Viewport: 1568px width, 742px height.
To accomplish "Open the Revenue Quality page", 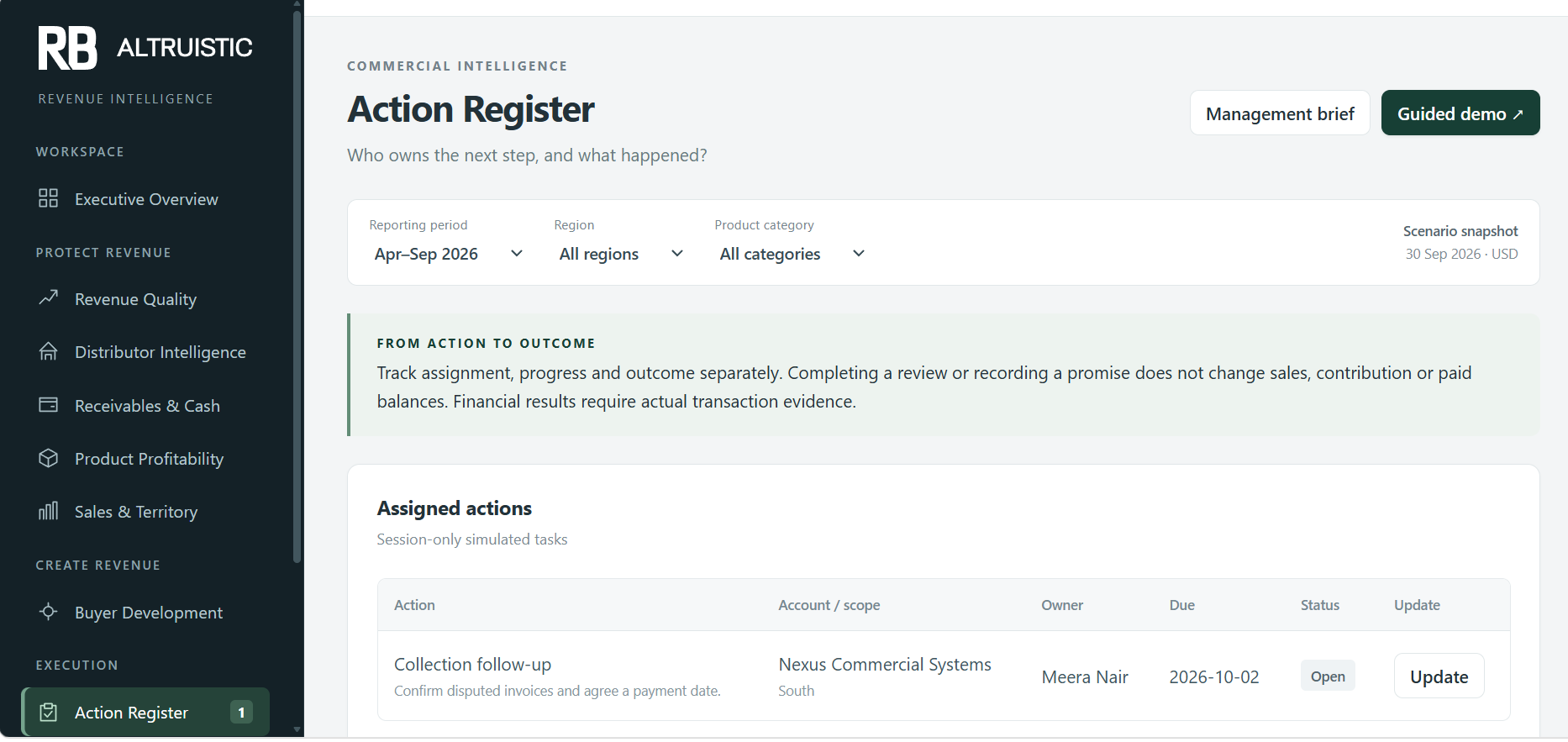I will click(x=145, y=299).
